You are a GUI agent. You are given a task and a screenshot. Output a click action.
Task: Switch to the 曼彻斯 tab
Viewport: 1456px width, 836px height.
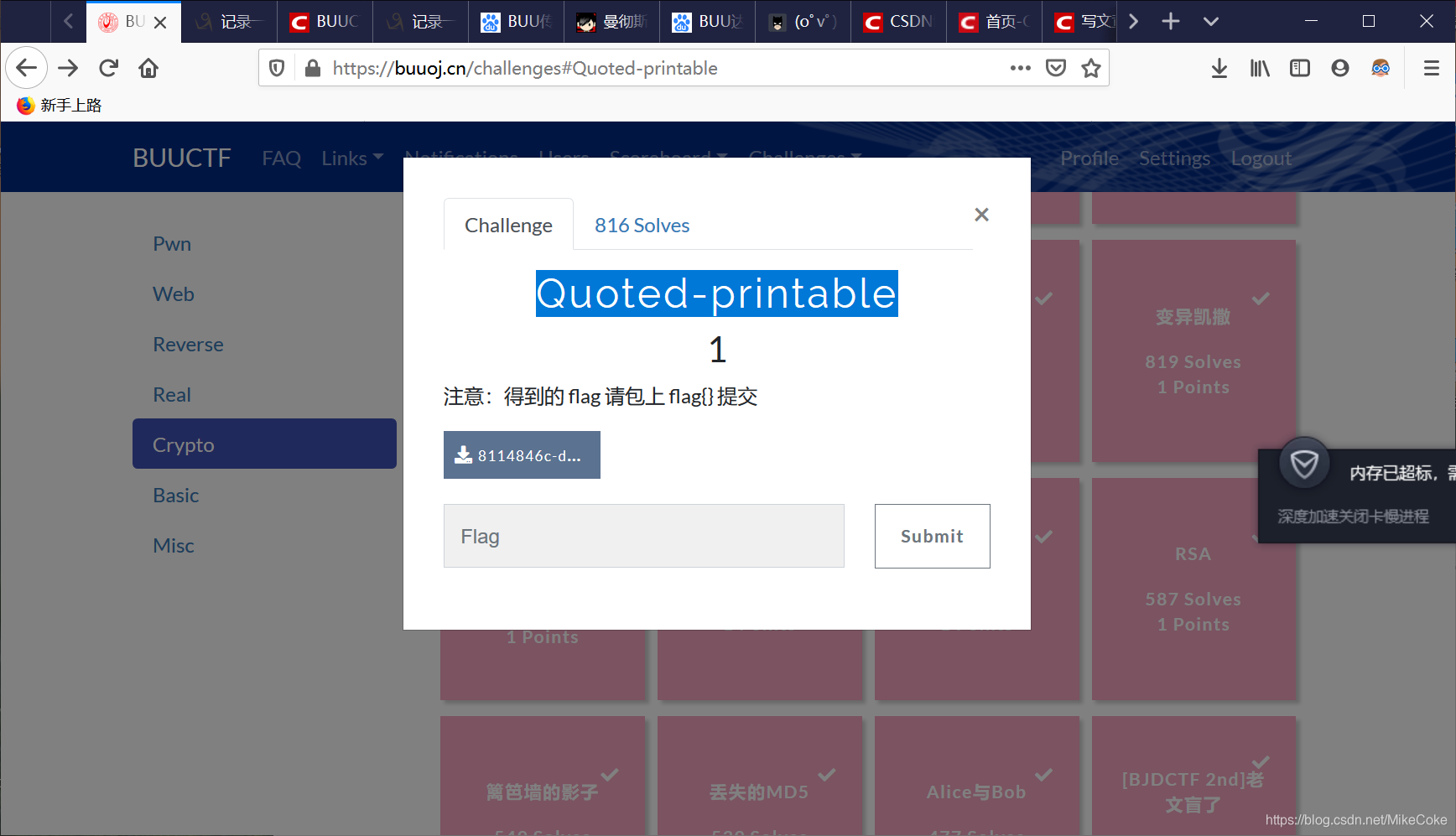click(612, 22)
